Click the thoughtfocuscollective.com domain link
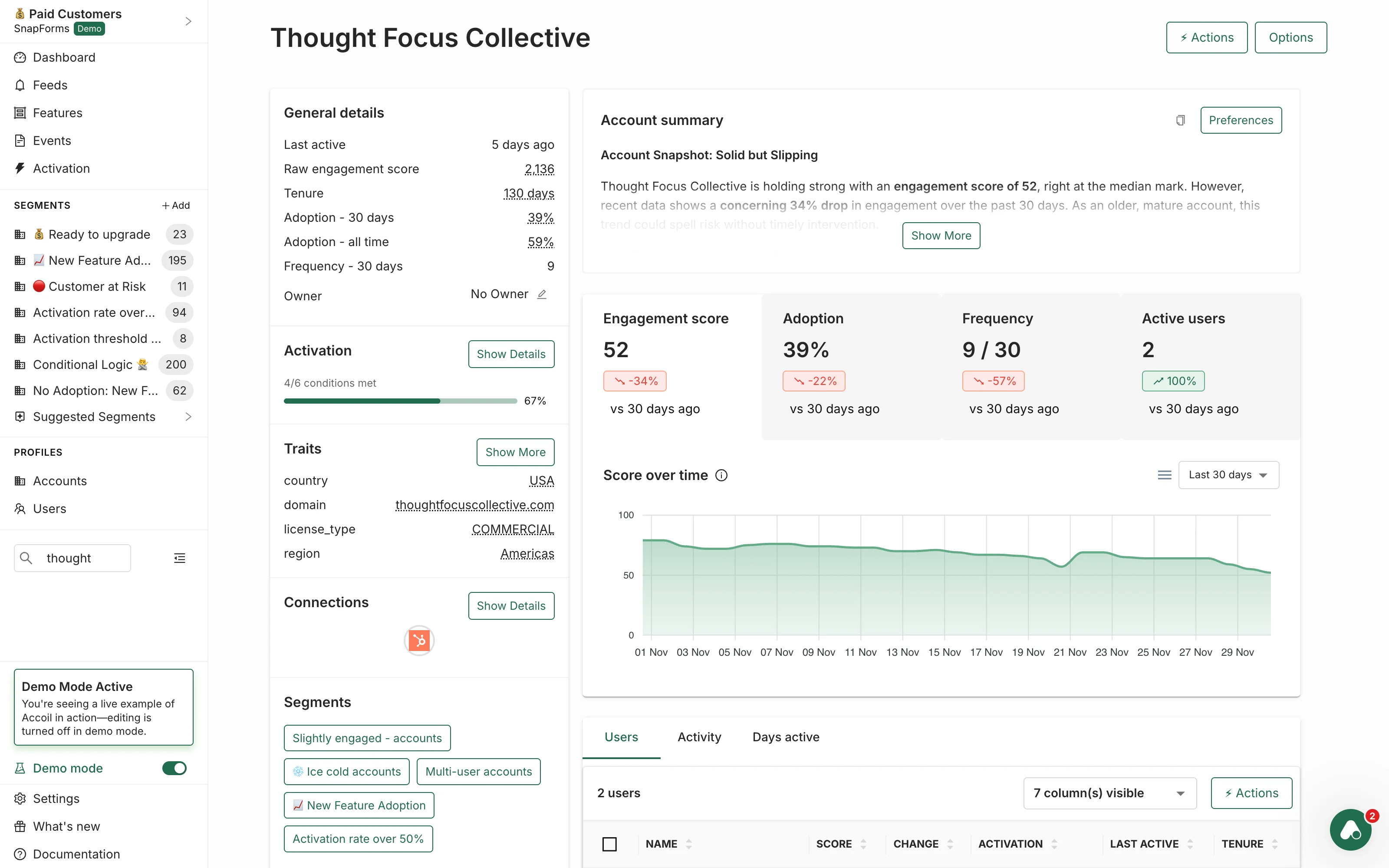The height and width of the screenshot is (868, 1389). point(475,505)
